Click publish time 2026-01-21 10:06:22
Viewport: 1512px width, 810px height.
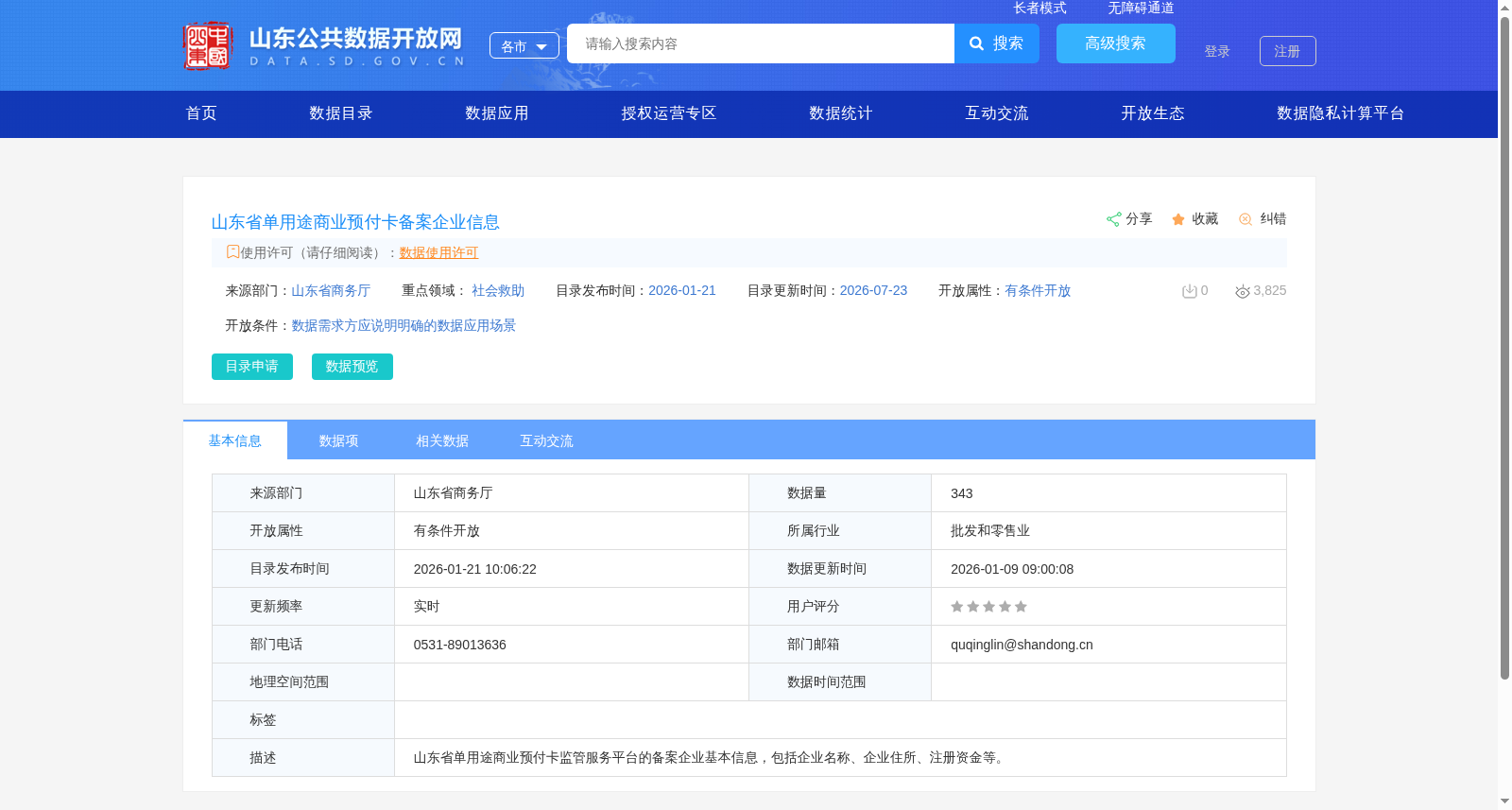(475, 569)
